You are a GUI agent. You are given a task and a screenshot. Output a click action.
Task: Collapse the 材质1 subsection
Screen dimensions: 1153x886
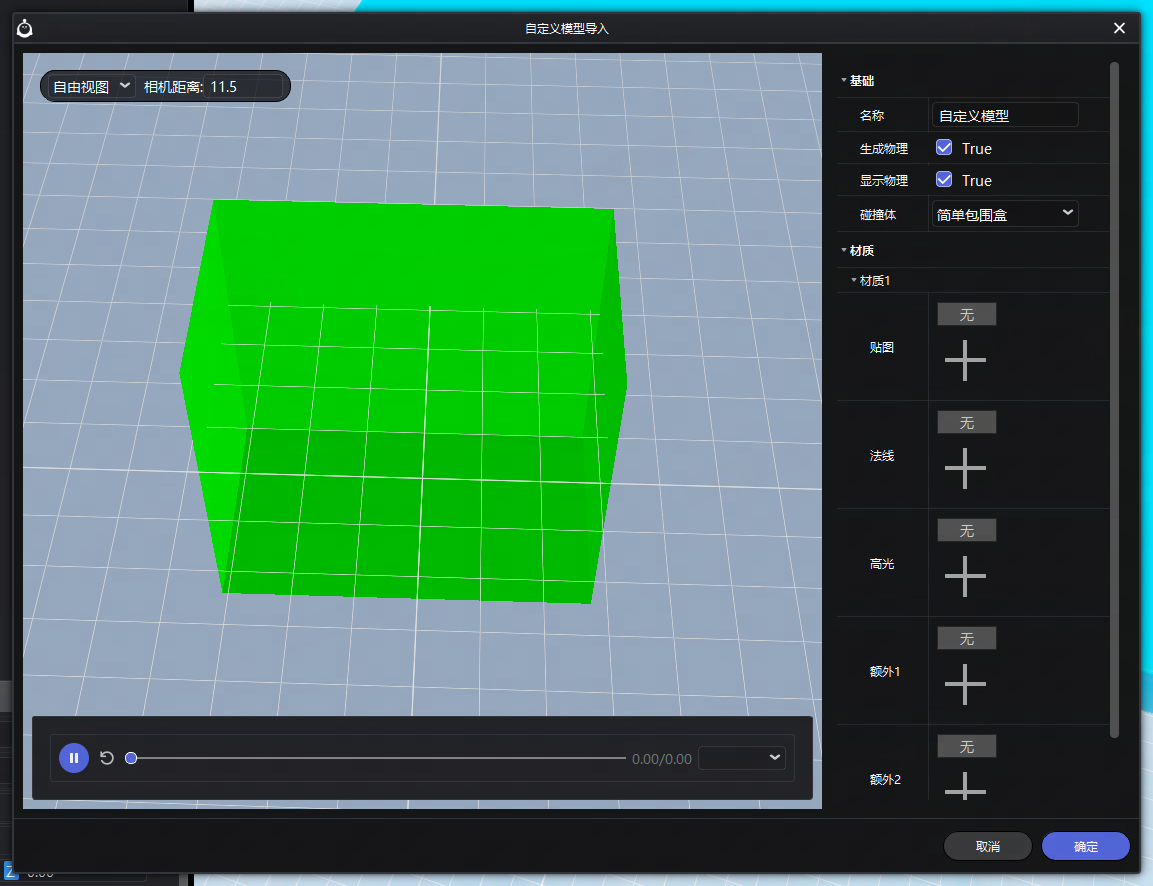coord(854,280)
